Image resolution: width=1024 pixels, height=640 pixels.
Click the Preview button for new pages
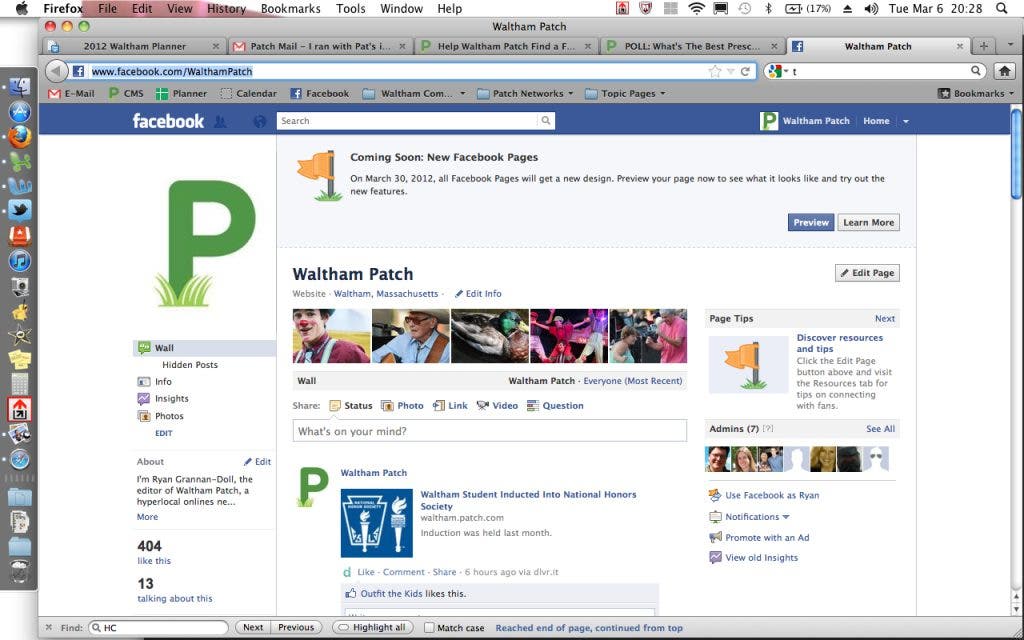810,222
